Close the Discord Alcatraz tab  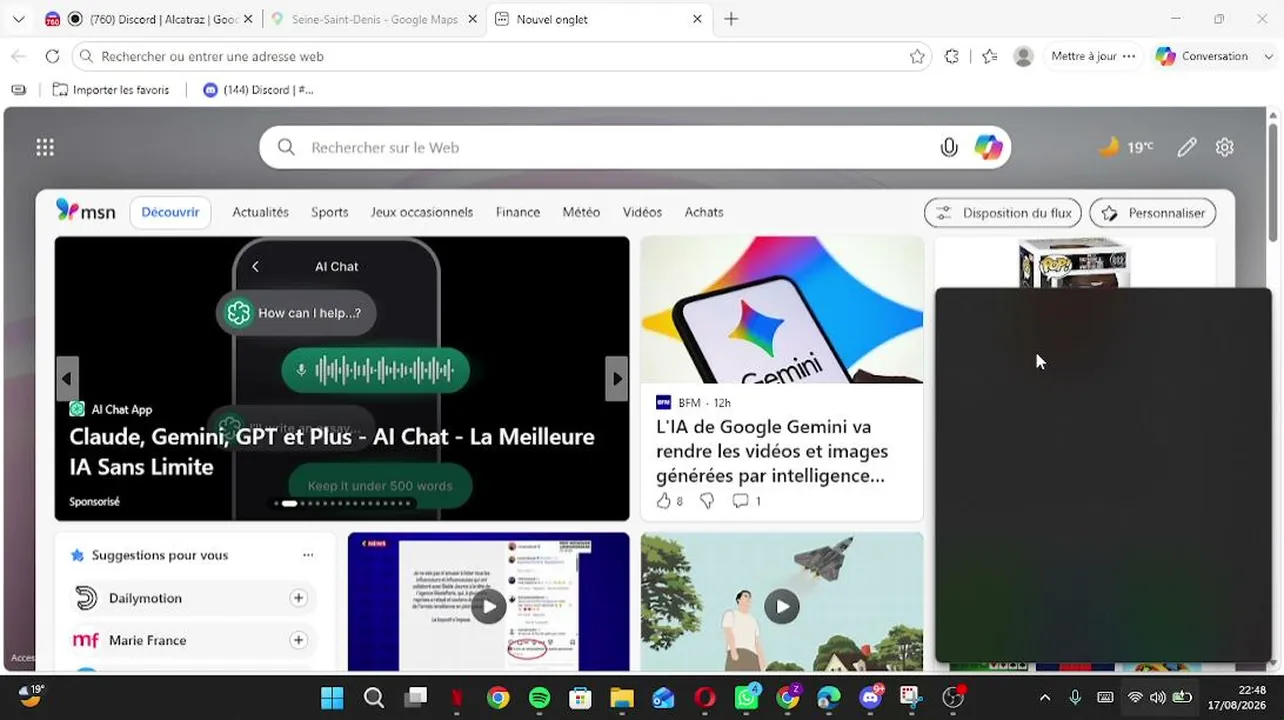click(x=246, y=19)
